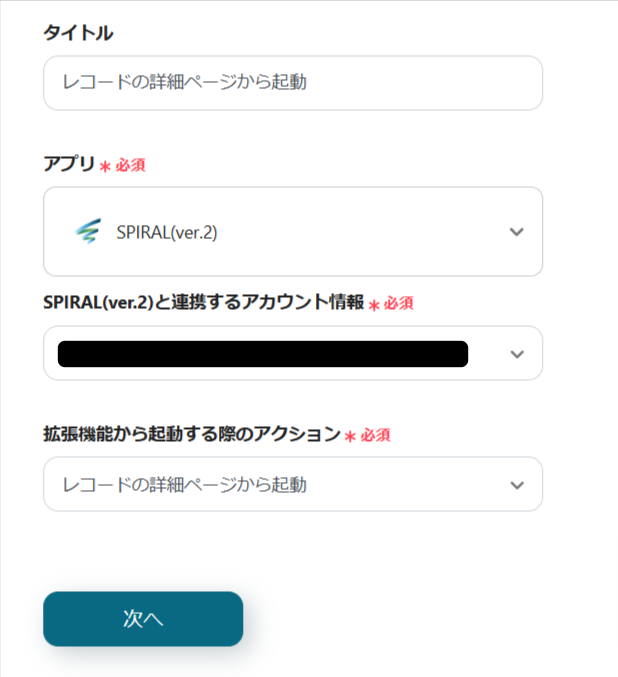Click red asterisk after アカウント情報 label

tap(374, 305)
